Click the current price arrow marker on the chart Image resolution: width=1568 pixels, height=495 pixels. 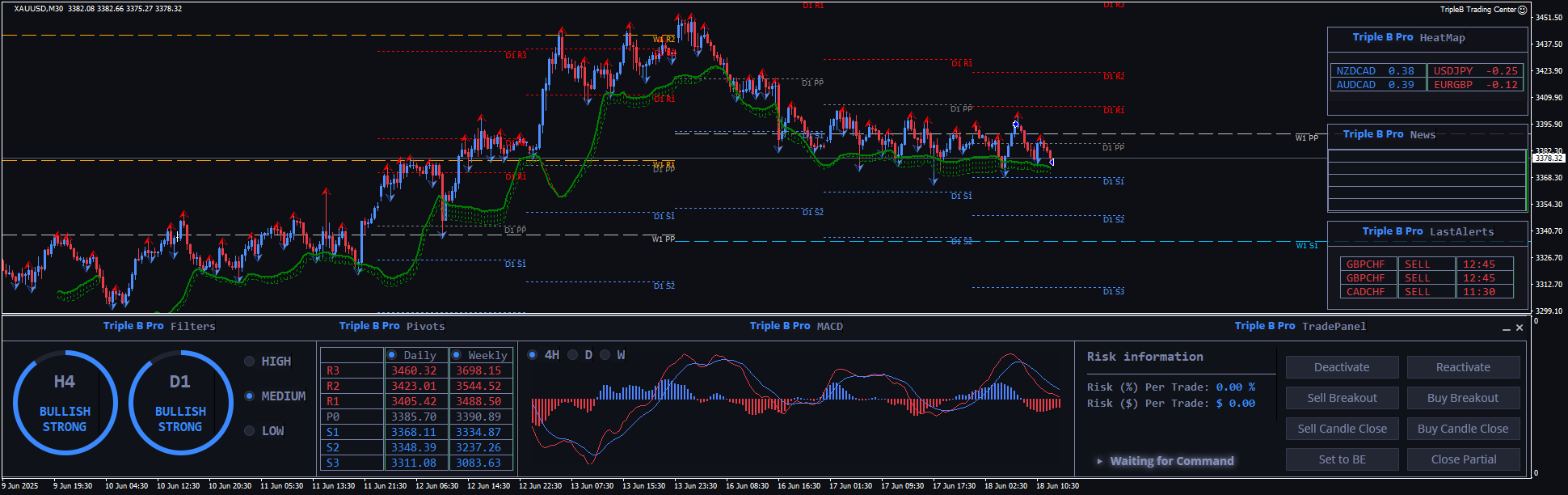(x=1051, y=162)
